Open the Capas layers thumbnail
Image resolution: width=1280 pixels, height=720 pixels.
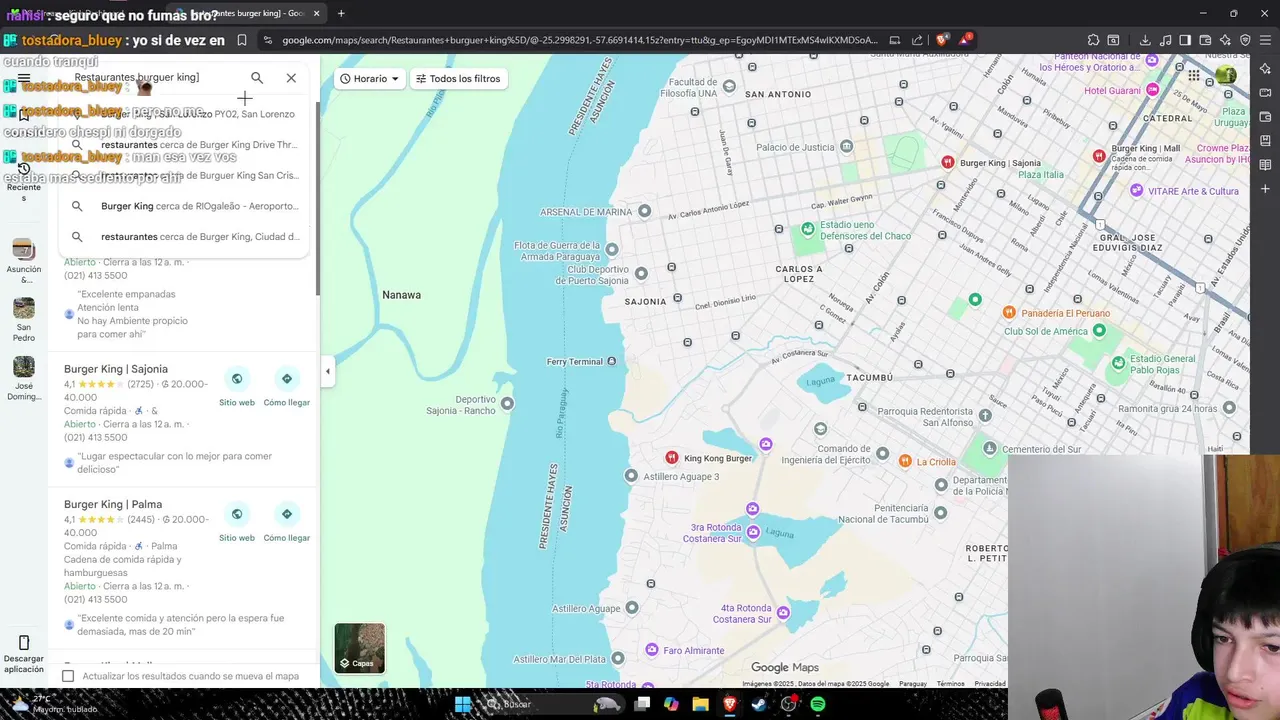click(x=359, y=648)
